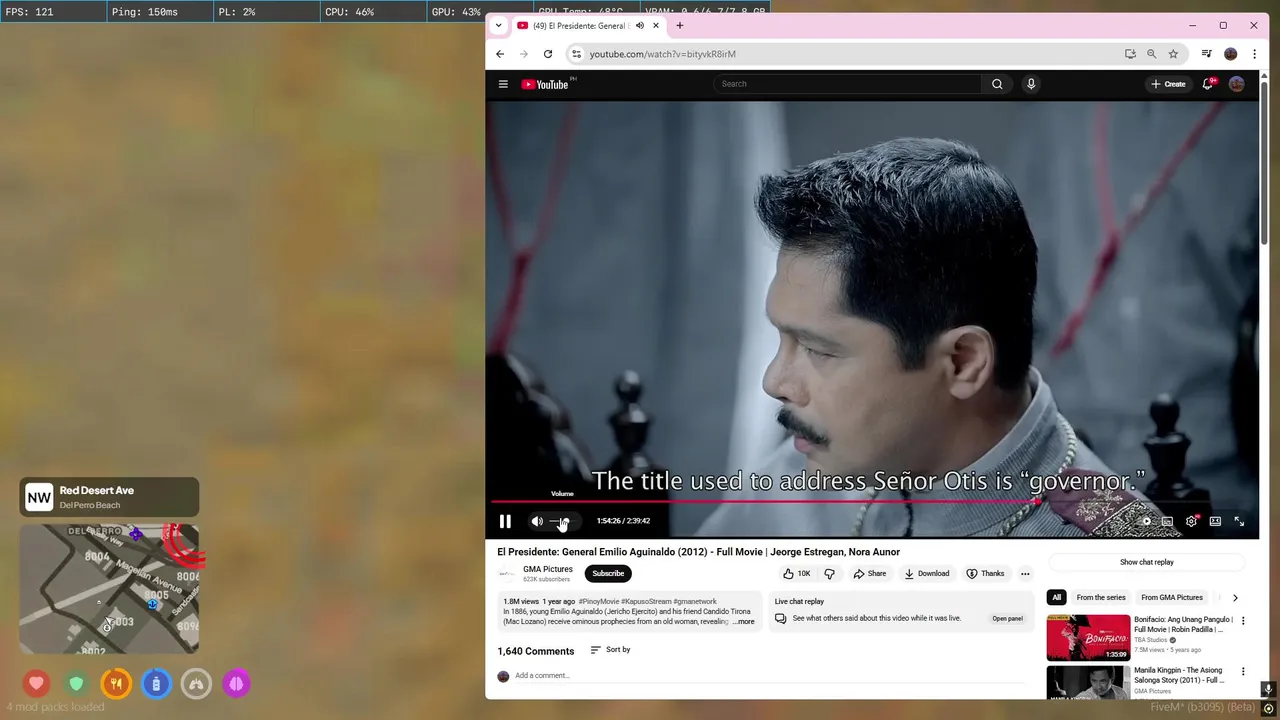Mute the video with the speaker icon
Screen dimensions: 1280x720
click(x=537, y=521)
